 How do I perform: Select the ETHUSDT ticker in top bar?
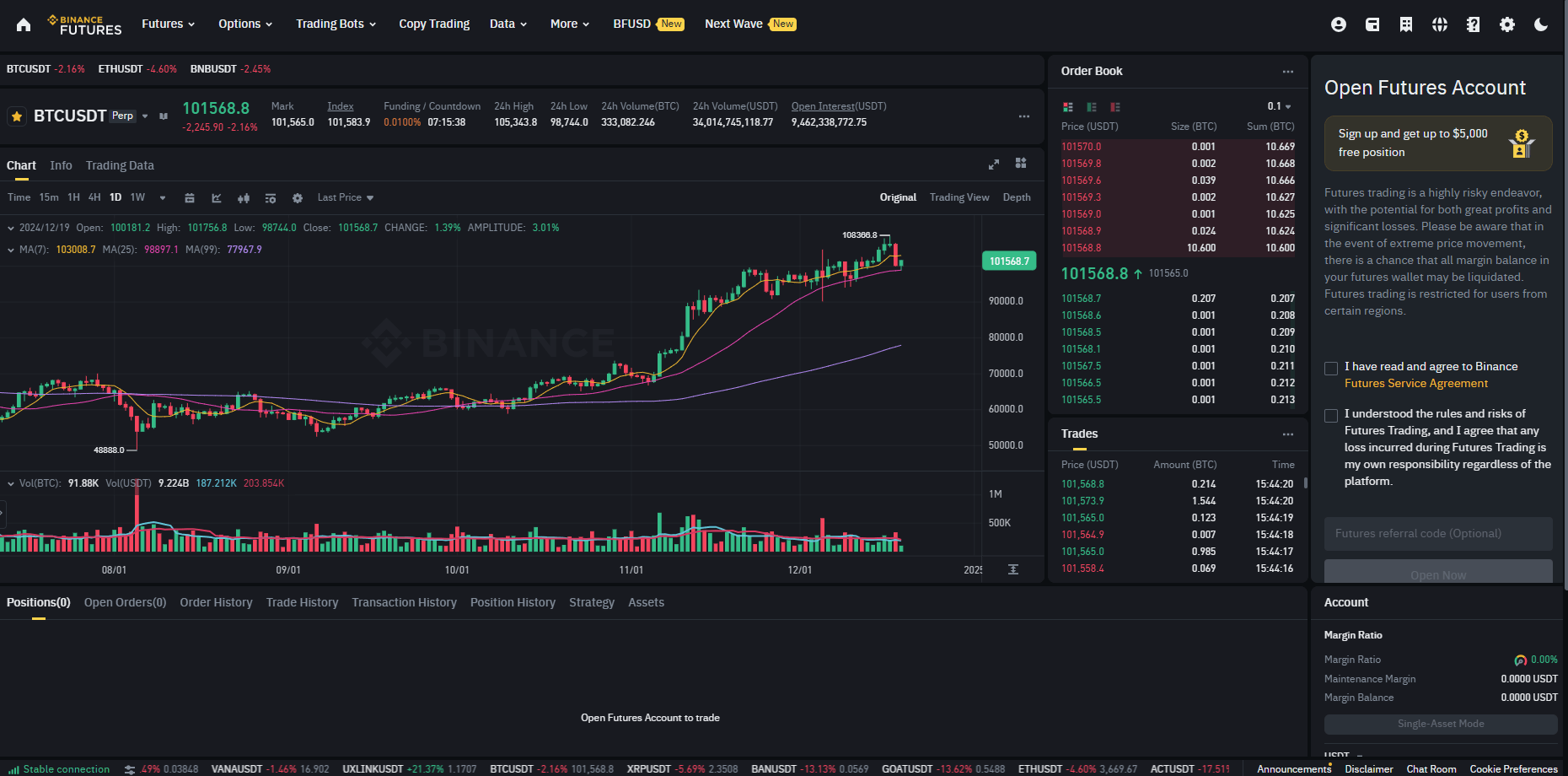(x=137, y=69)
